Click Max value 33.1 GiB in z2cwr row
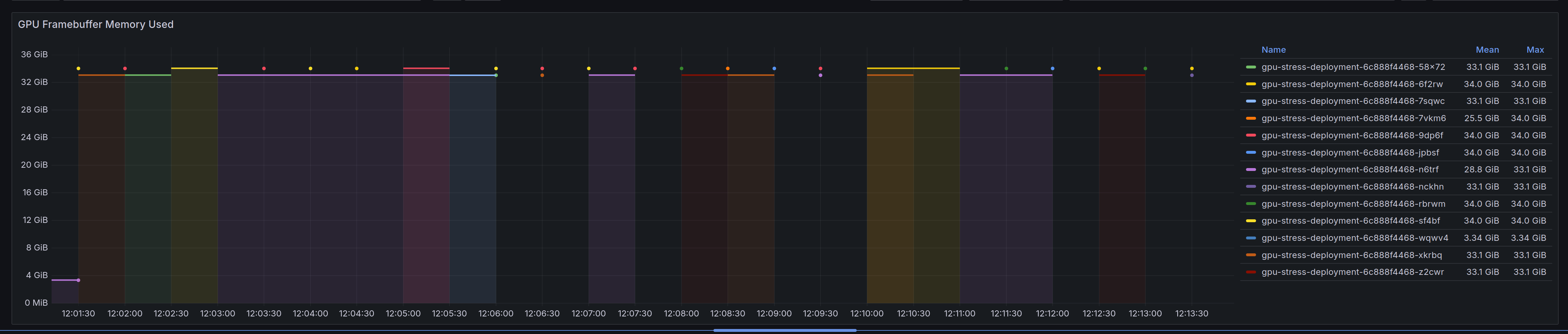The image size is (1568, 334). (1530, 272)
